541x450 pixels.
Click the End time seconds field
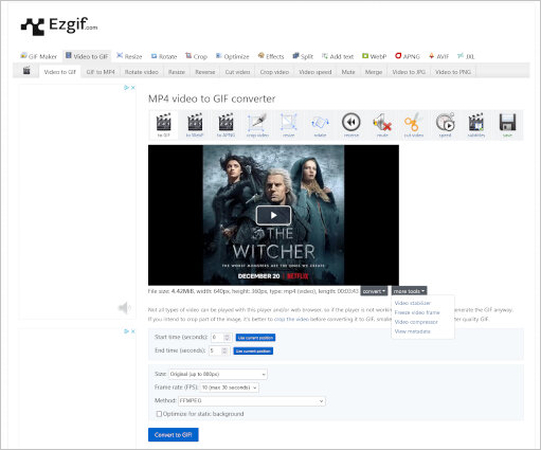coord(219,351)
